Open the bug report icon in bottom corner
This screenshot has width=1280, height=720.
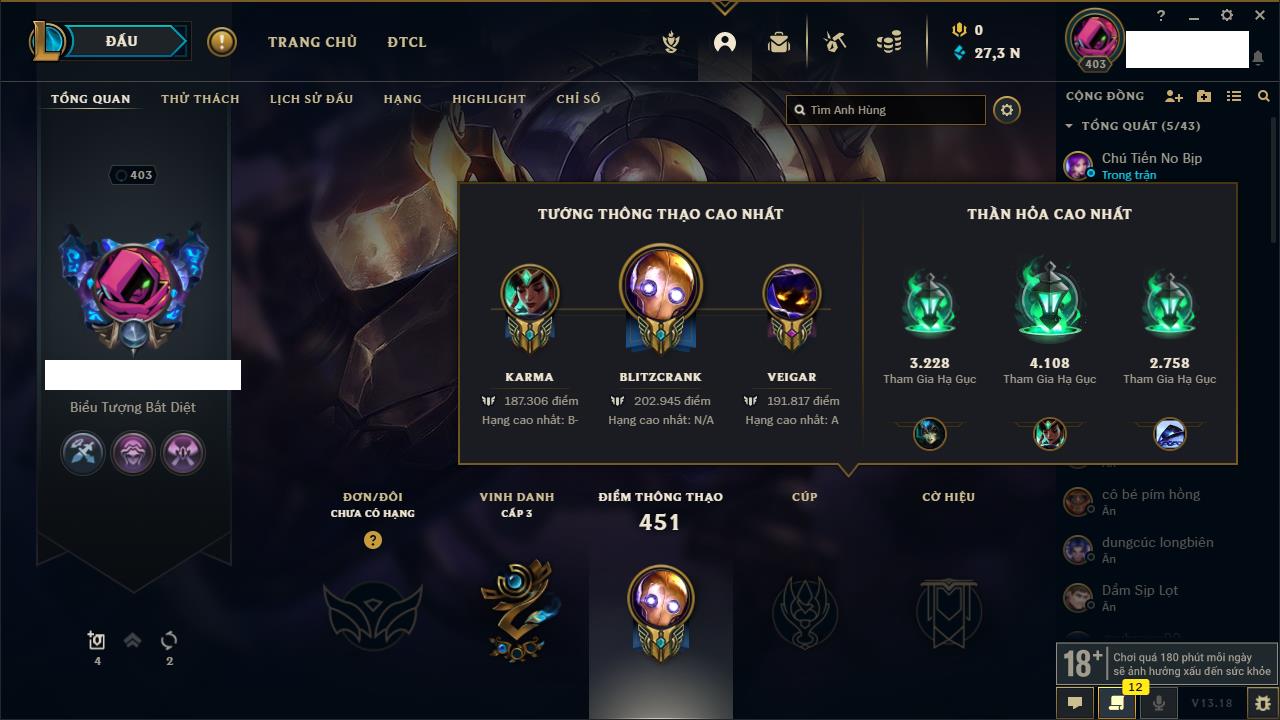[1263, 703]
